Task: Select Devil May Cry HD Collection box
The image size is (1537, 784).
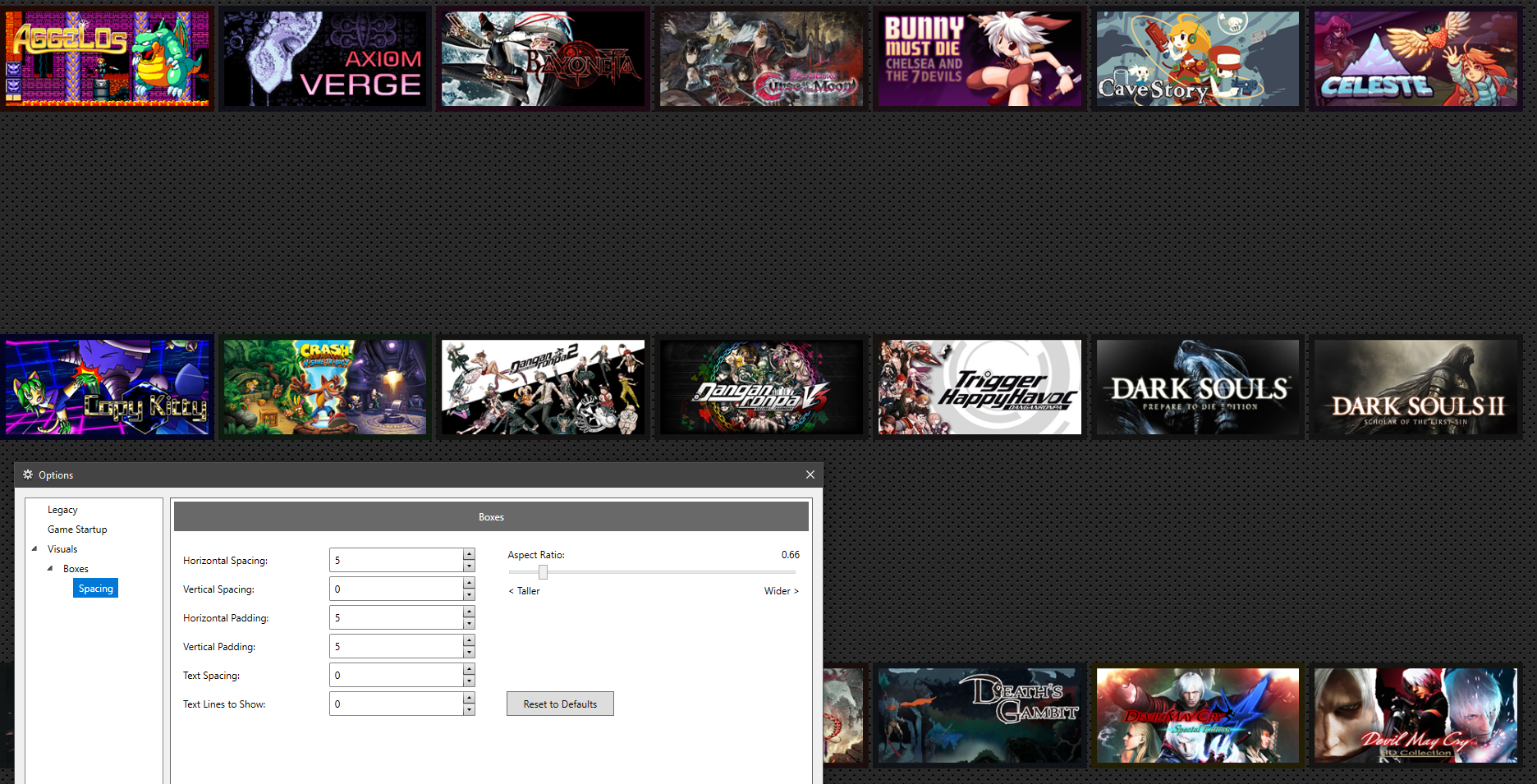Action: [x=1415, y=715]
